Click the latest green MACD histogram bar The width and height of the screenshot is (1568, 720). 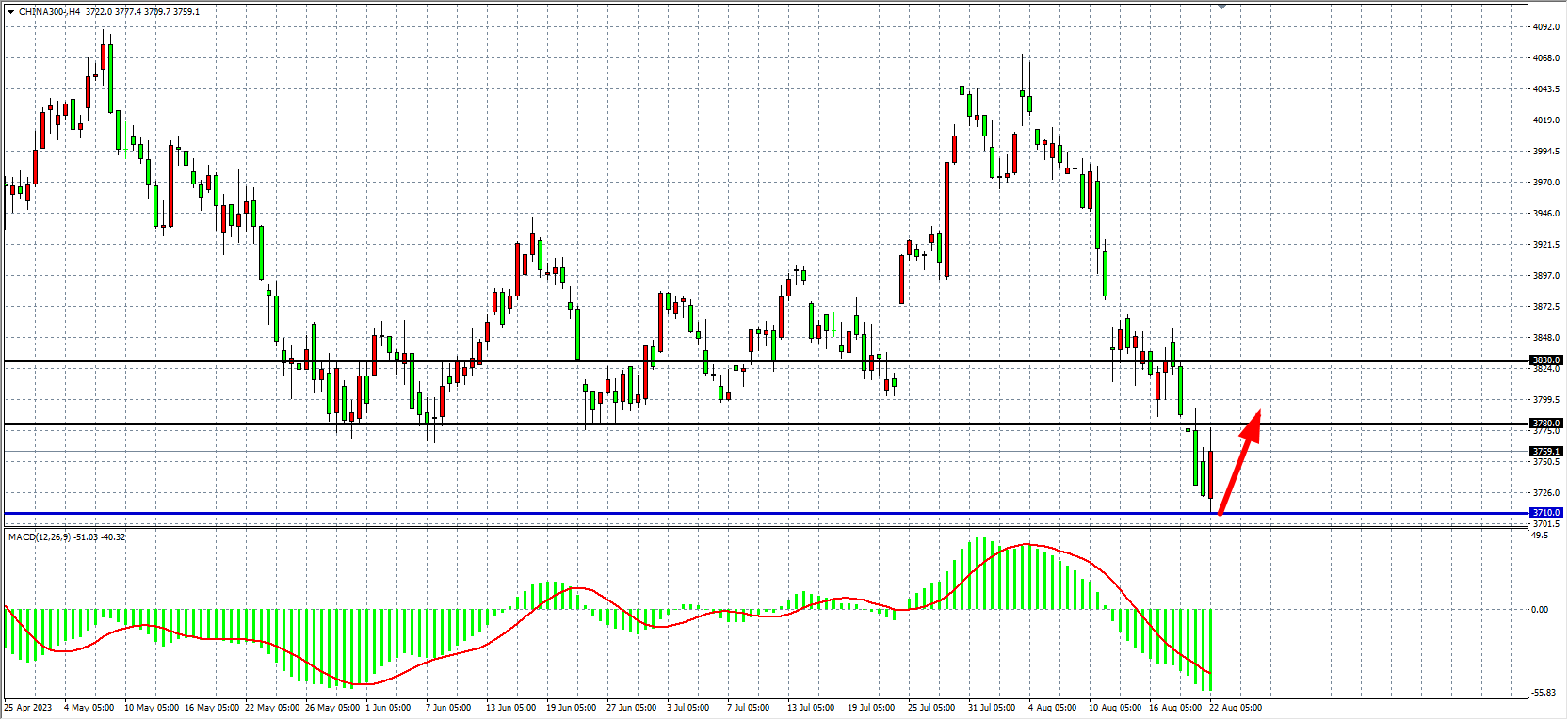(x=1210, y=649)
